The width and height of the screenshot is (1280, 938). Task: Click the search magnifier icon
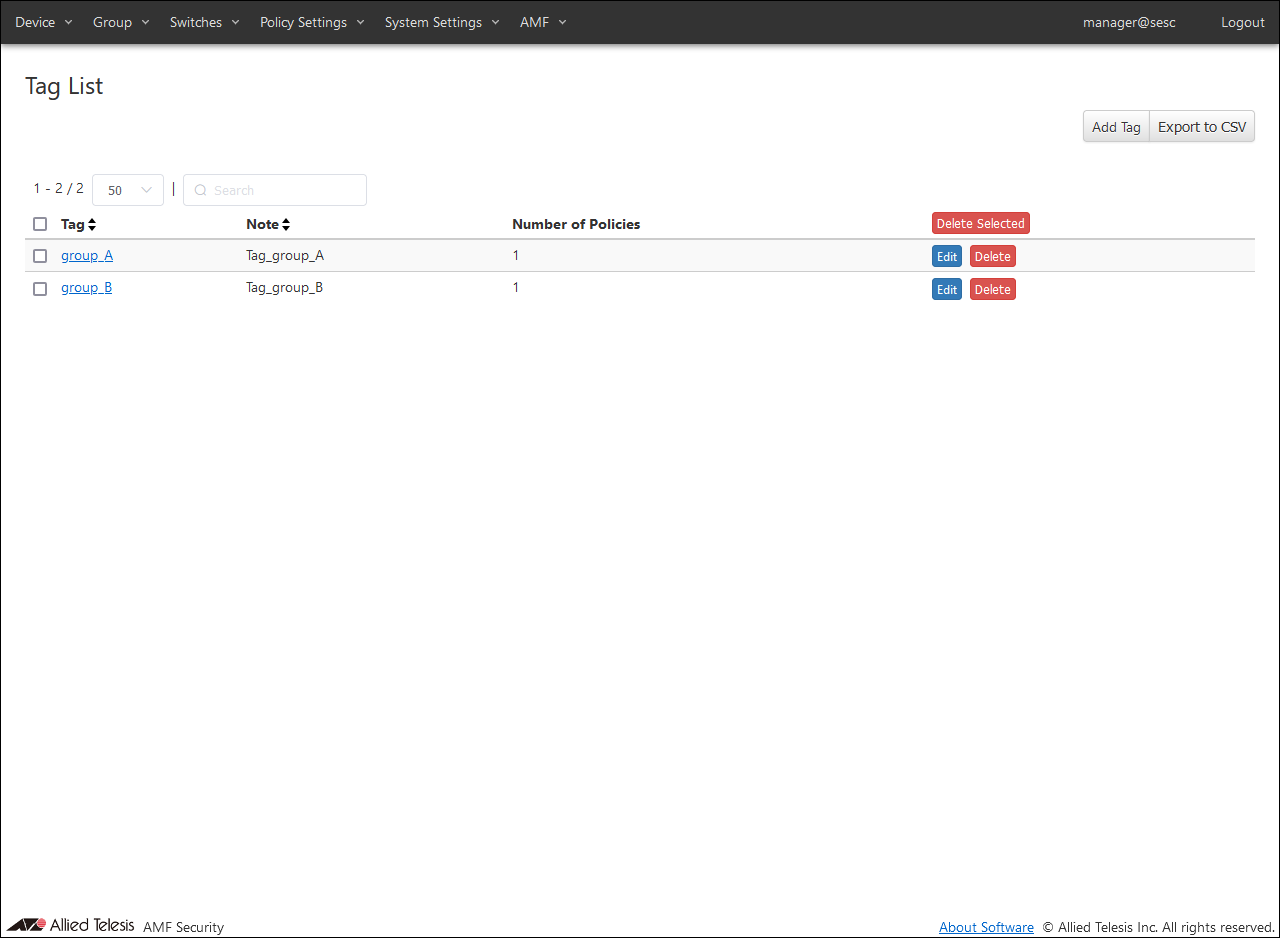pyautogui.click(x=200, y=190)
